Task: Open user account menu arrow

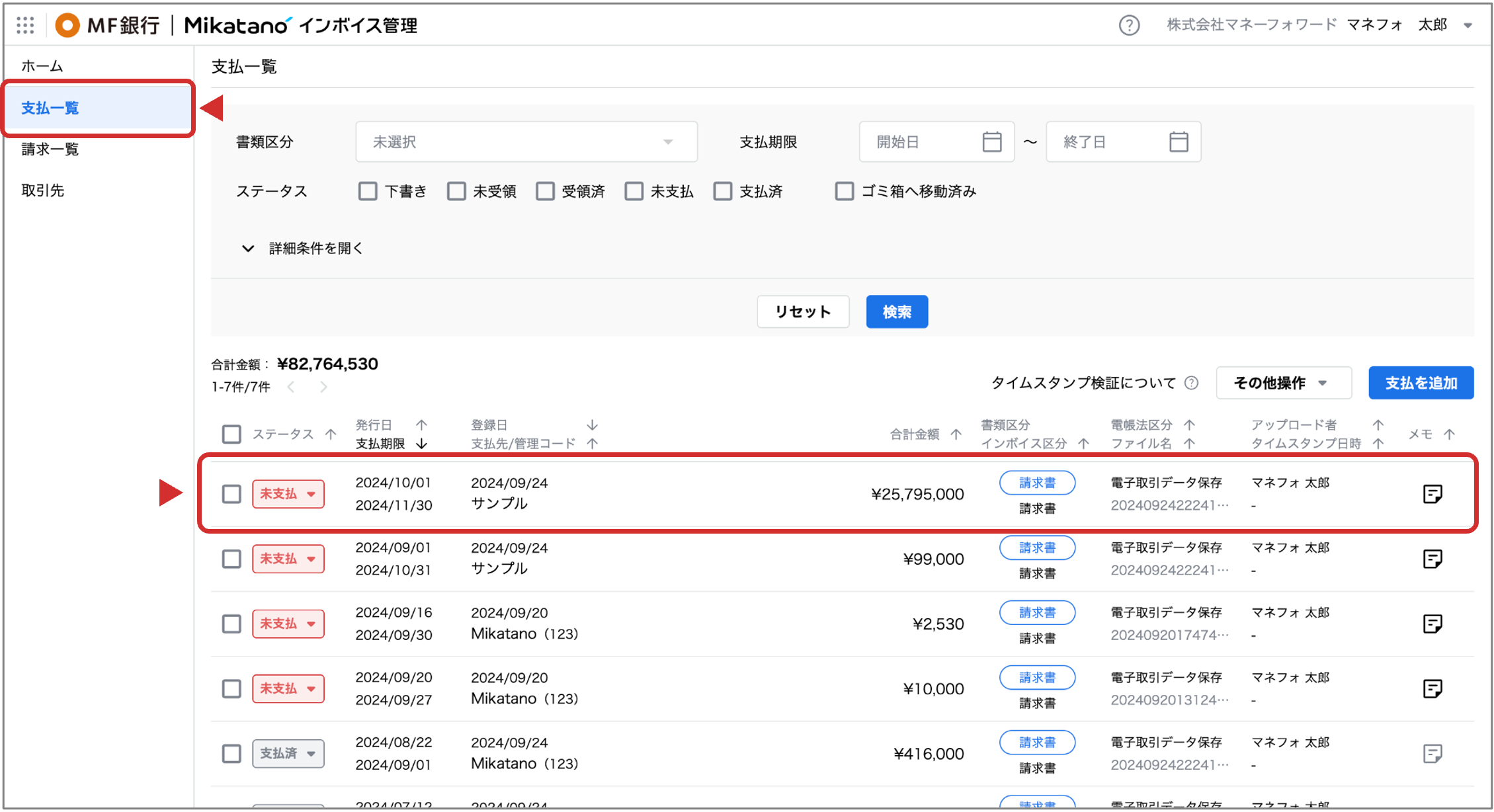Action: pos(1468,26)
